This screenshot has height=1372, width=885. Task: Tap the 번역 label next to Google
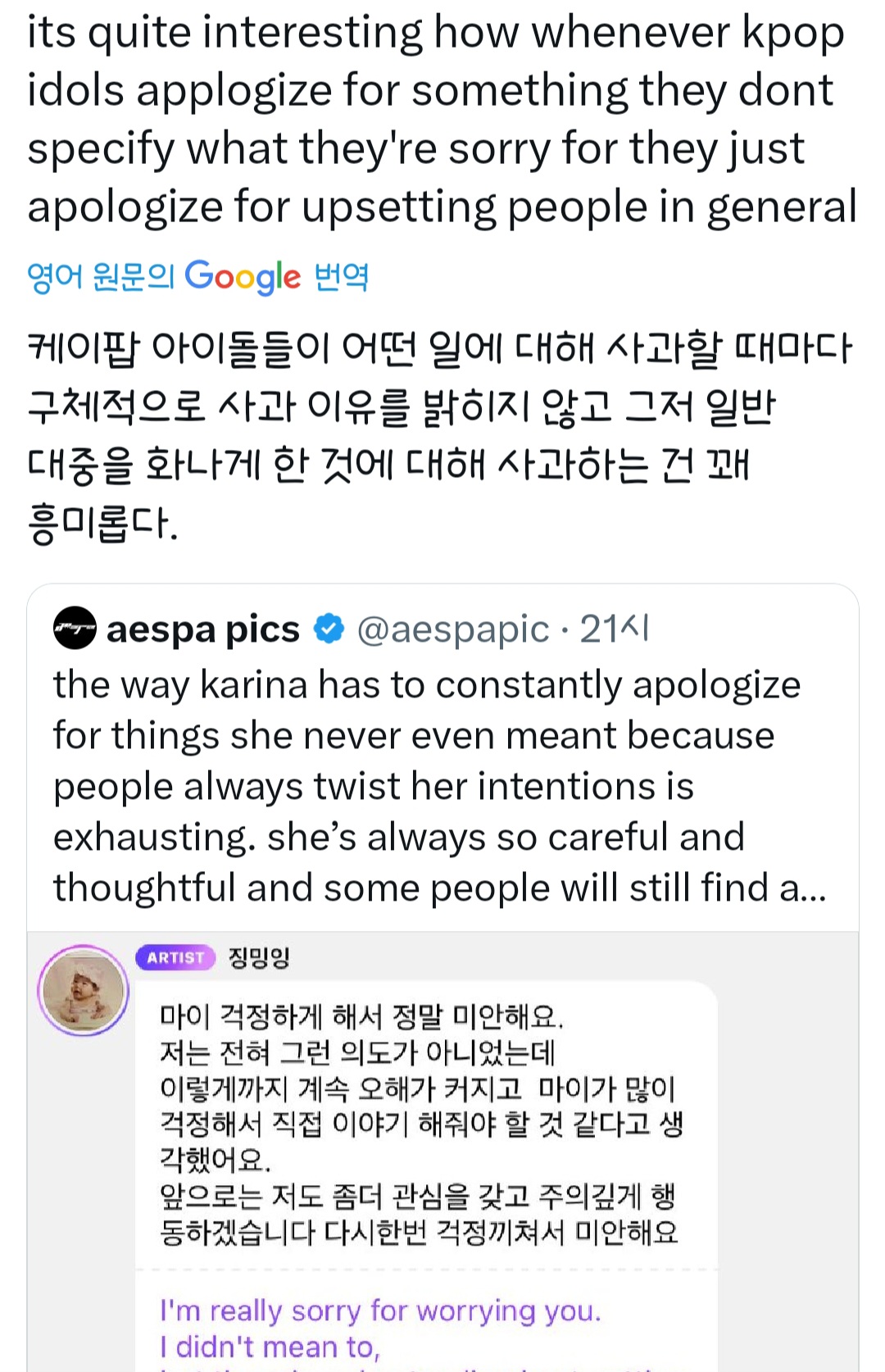[x=342, y=277]
